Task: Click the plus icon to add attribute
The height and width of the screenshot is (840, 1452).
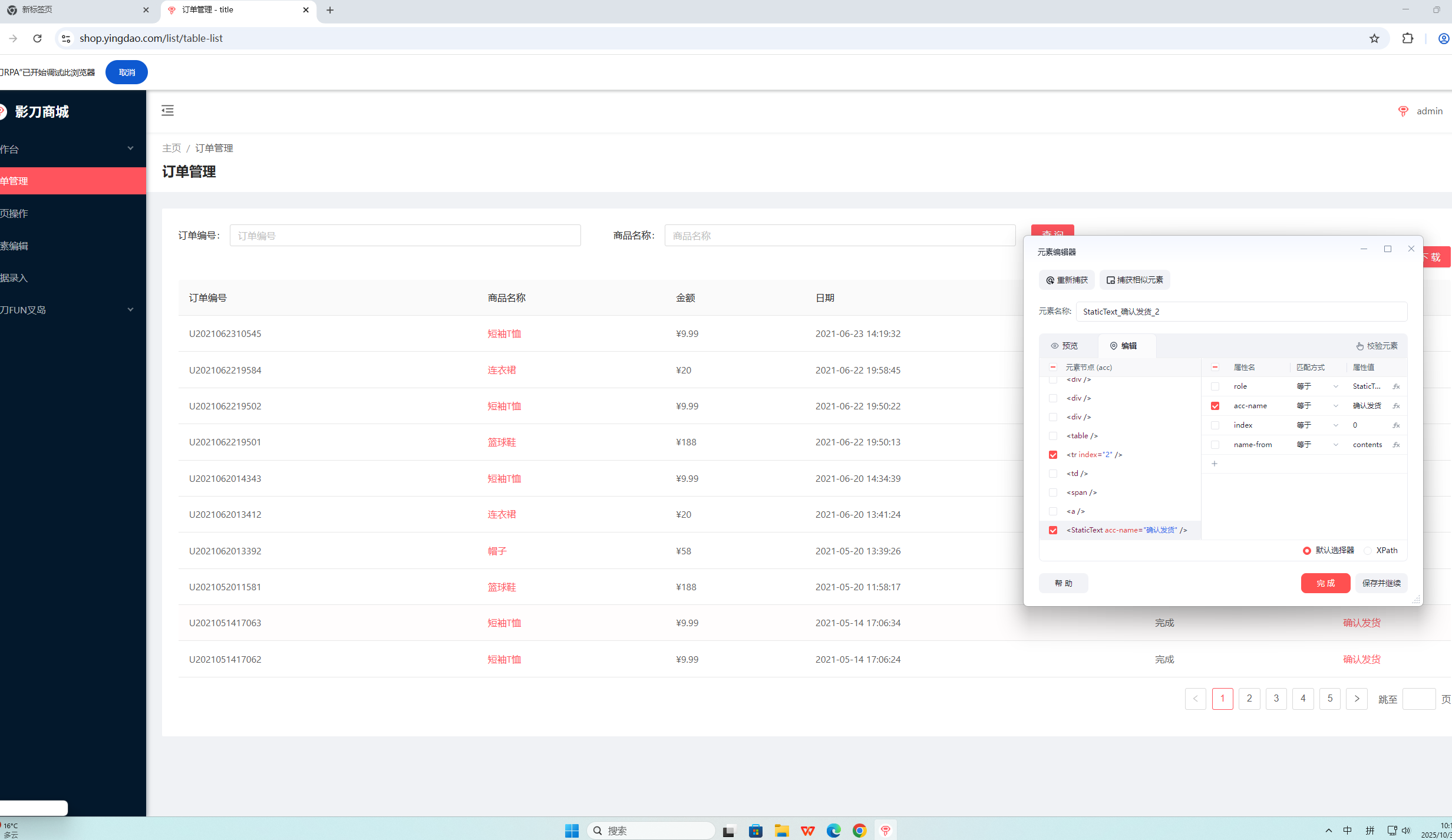Action: click(1215, 464)
